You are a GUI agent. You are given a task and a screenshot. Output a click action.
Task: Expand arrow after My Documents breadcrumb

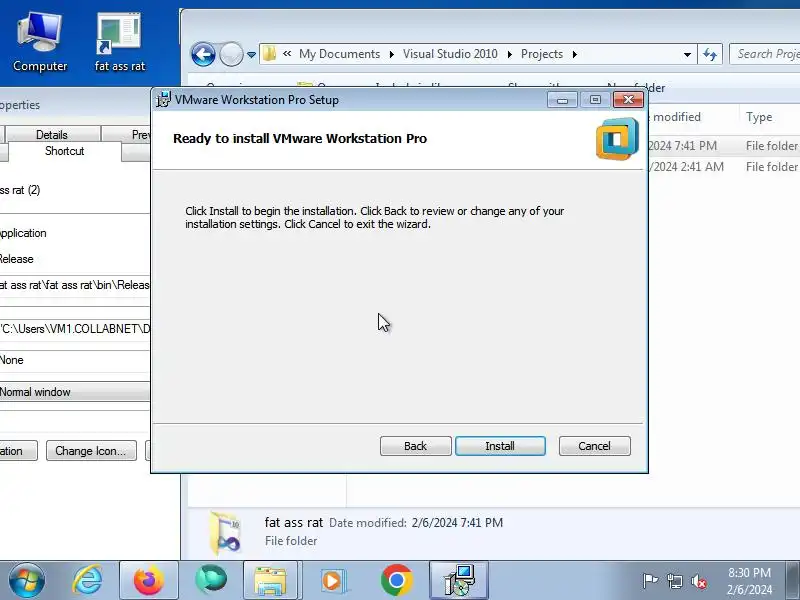click(x=392, y=55)
